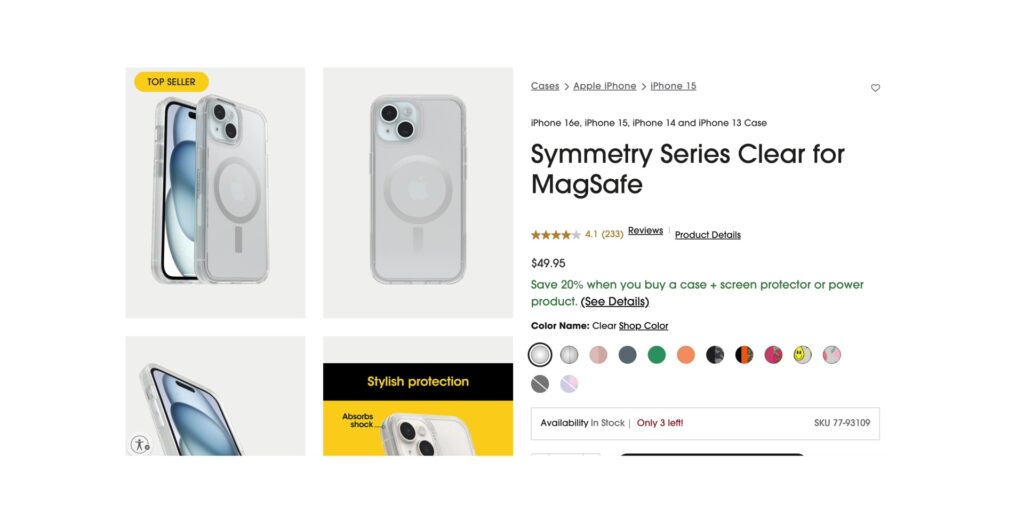Screen dimensions: 1024x512
Task: View the back-of-case product image
Action: (x=418, y=193)
